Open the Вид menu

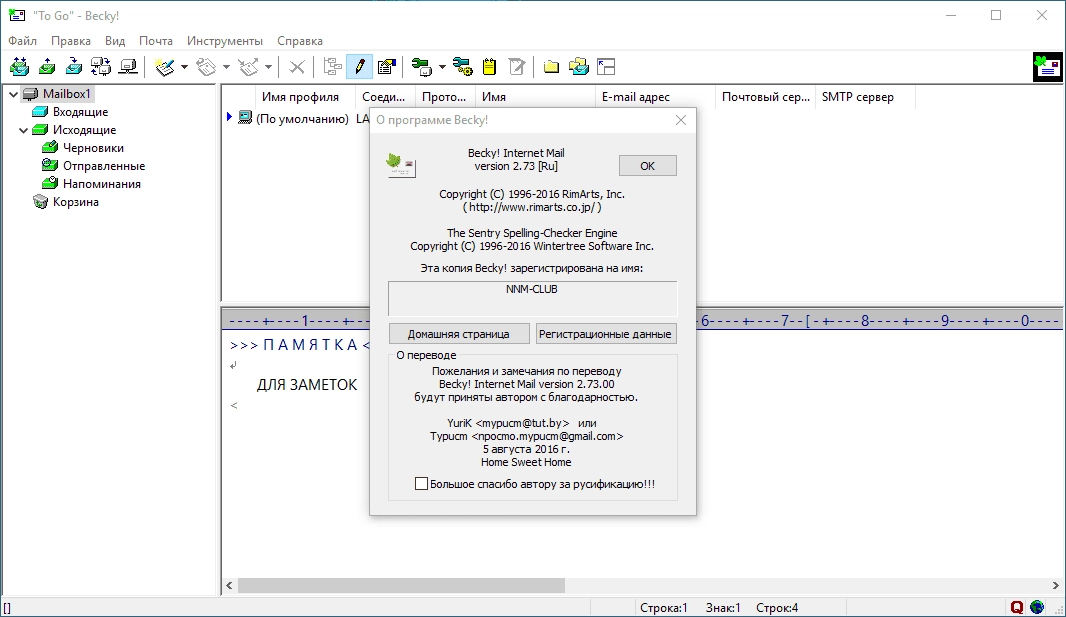[115, 41]
